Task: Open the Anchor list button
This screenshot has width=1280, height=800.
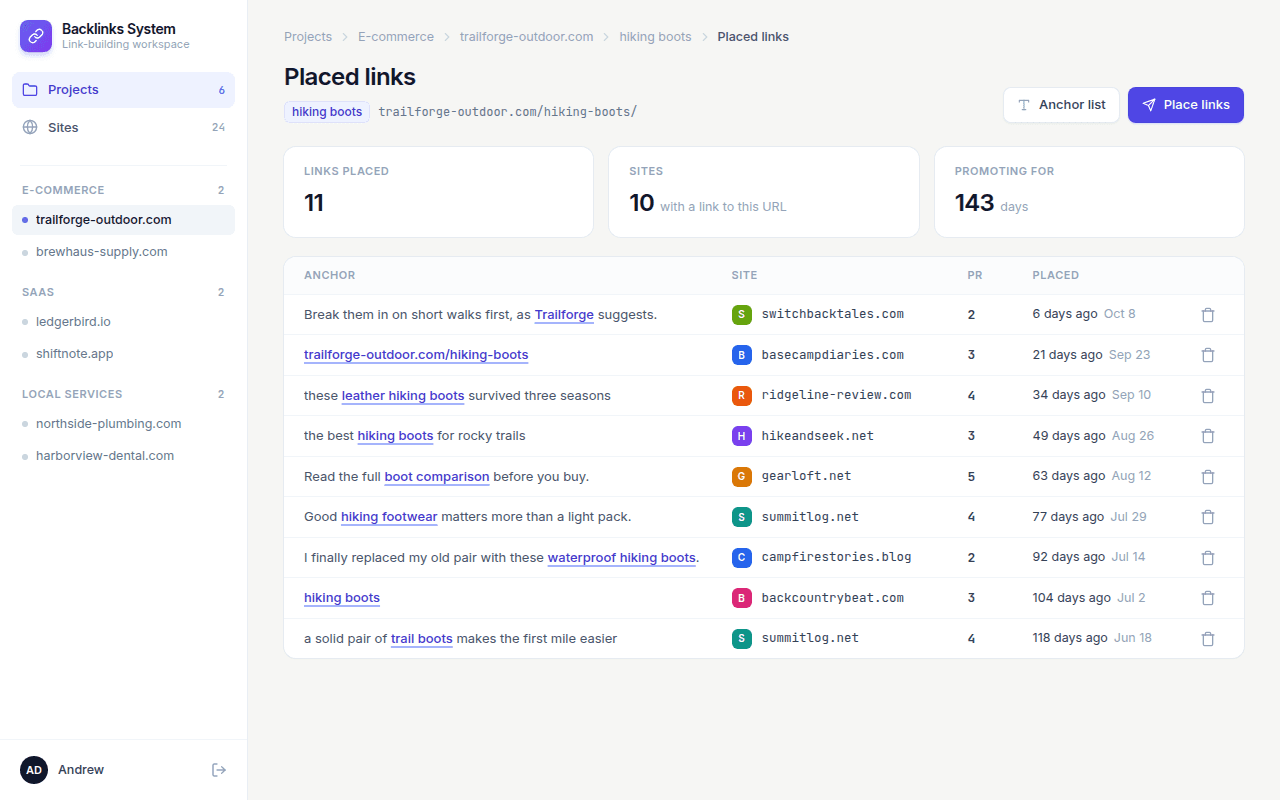Action: (1061, 105)
